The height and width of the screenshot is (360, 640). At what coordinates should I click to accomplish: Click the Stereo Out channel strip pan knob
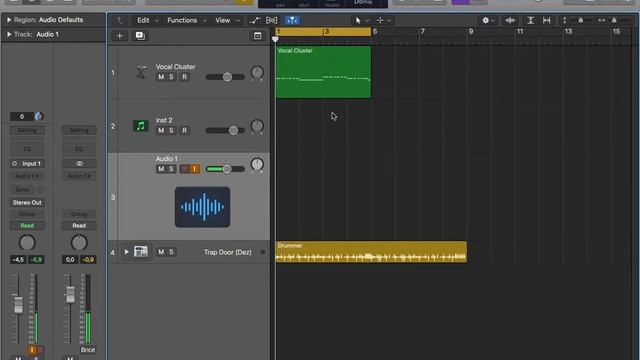coord(79,243)
